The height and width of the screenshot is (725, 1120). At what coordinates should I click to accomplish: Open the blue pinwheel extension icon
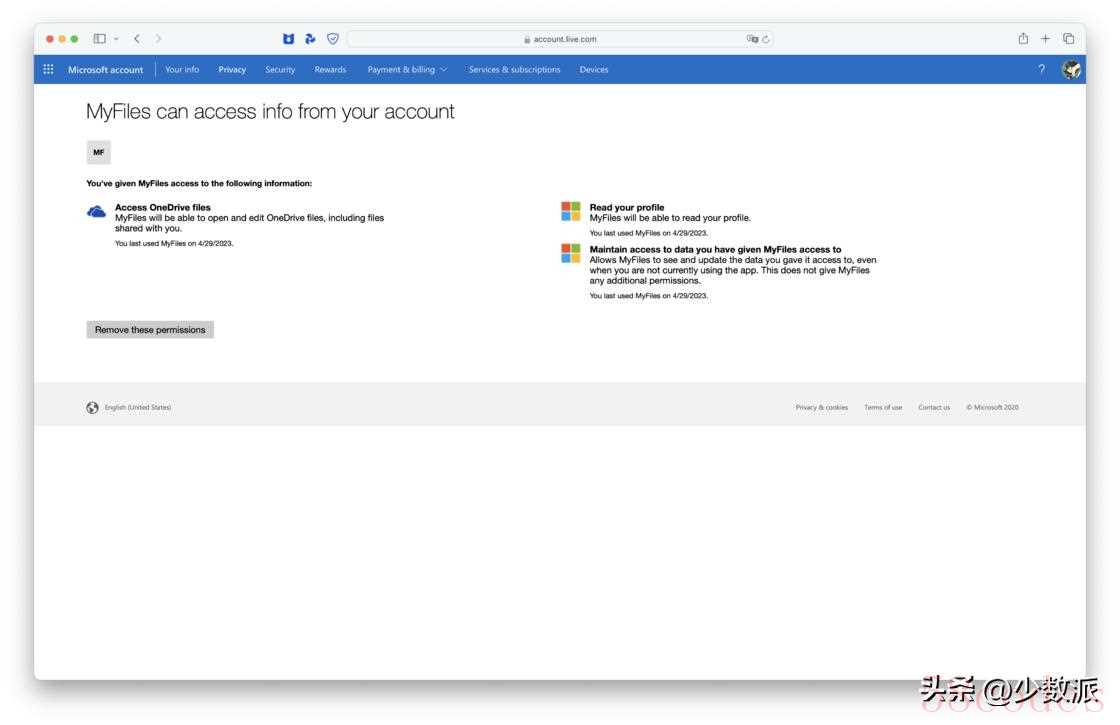tap(310, 39)
